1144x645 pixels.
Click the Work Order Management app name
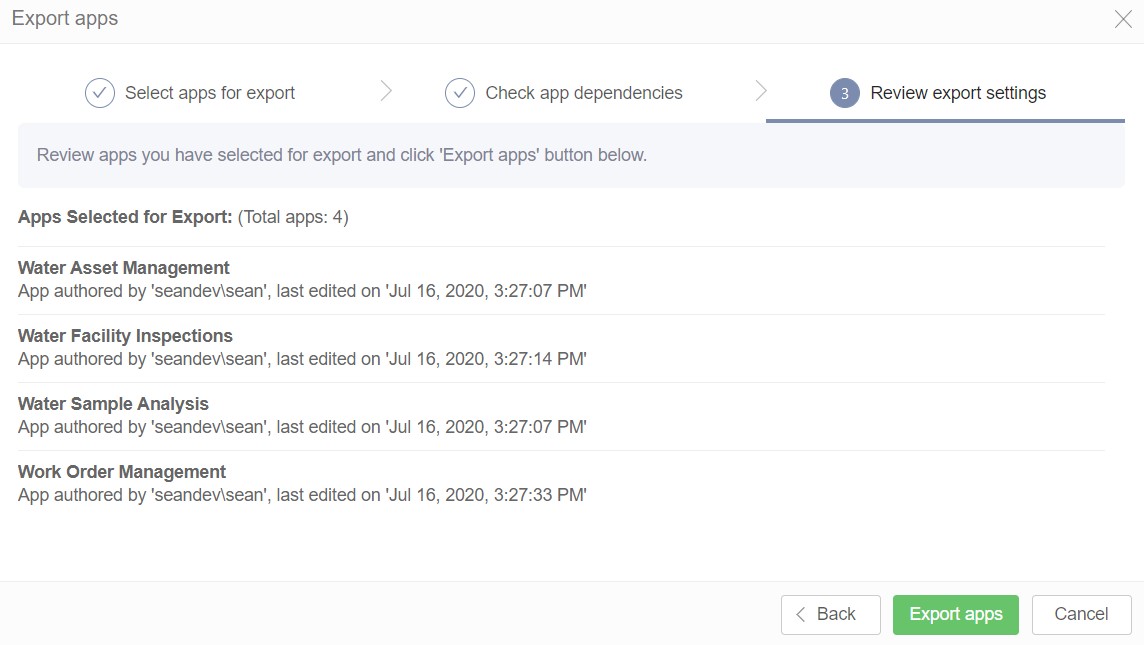coord(122,472)
